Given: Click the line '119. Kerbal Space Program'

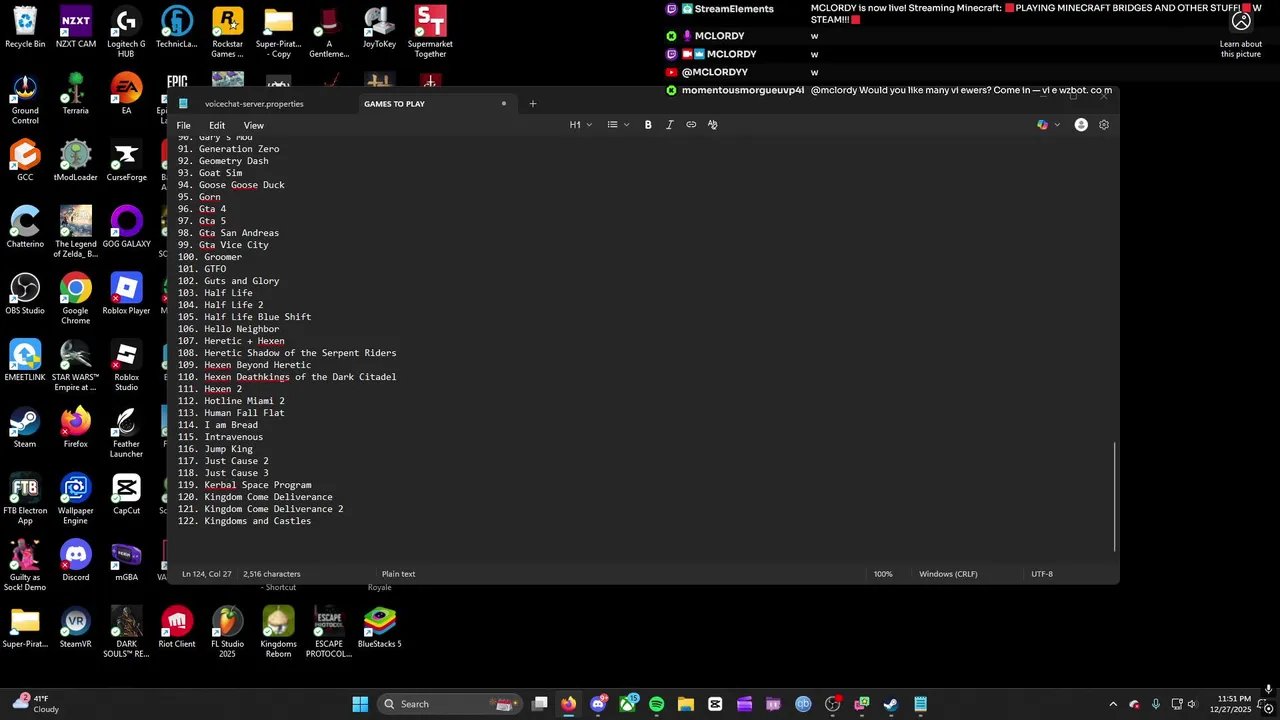Looking at the screenshot, I should coord(245,485).
